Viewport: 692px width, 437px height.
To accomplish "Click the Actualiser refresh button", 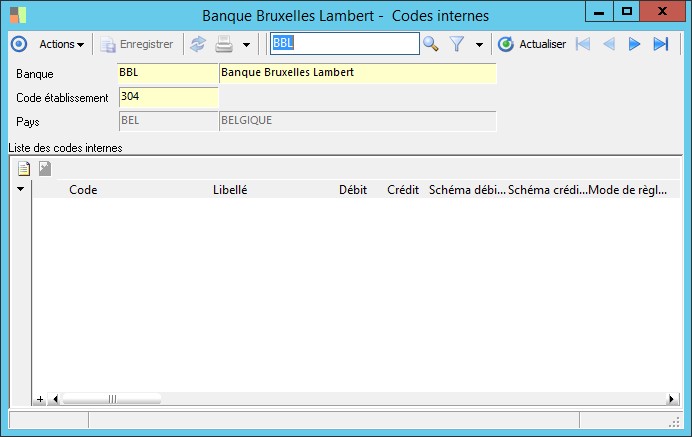I will (532, 44).
